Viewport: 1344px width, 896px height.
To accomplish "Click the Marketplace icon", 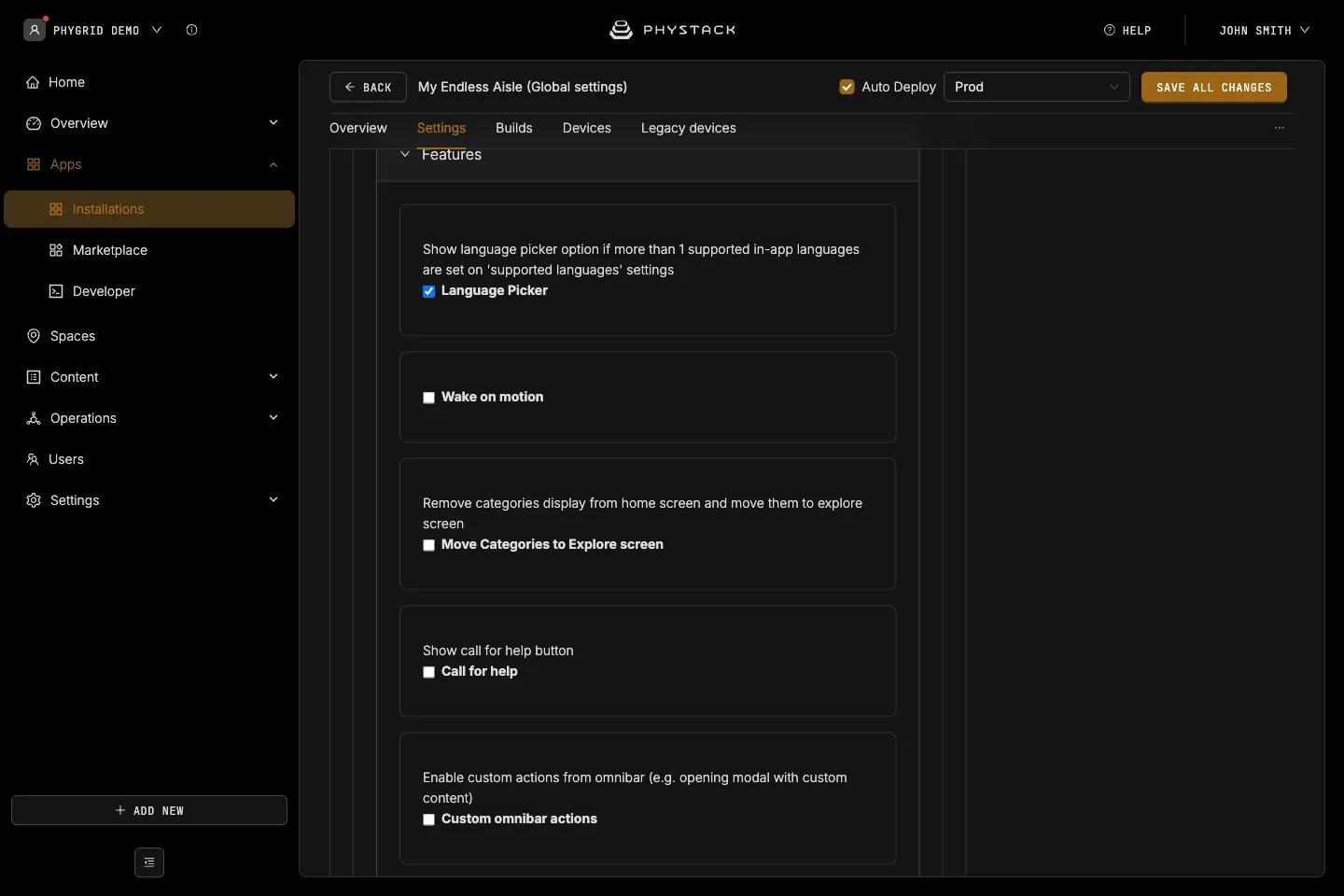I will (56, 250).
